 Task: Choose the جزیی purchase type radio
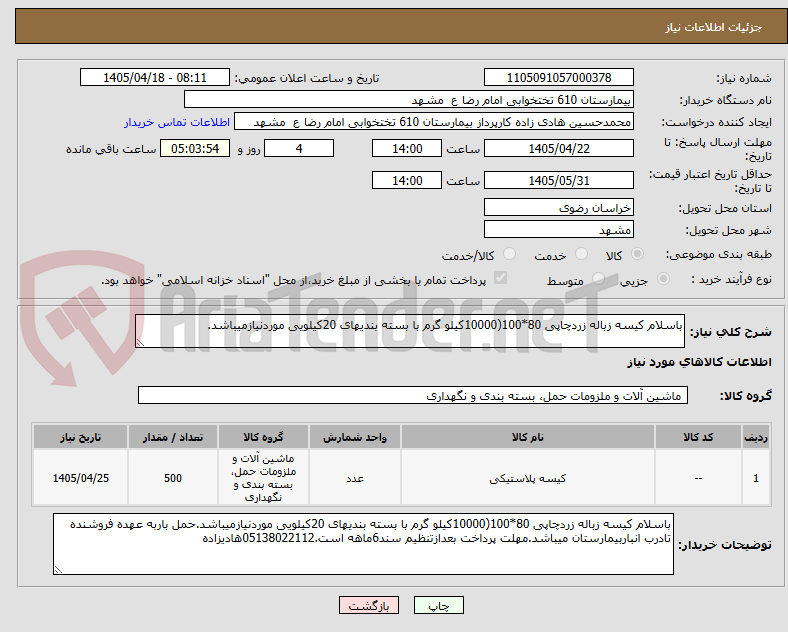coord(663,278)
